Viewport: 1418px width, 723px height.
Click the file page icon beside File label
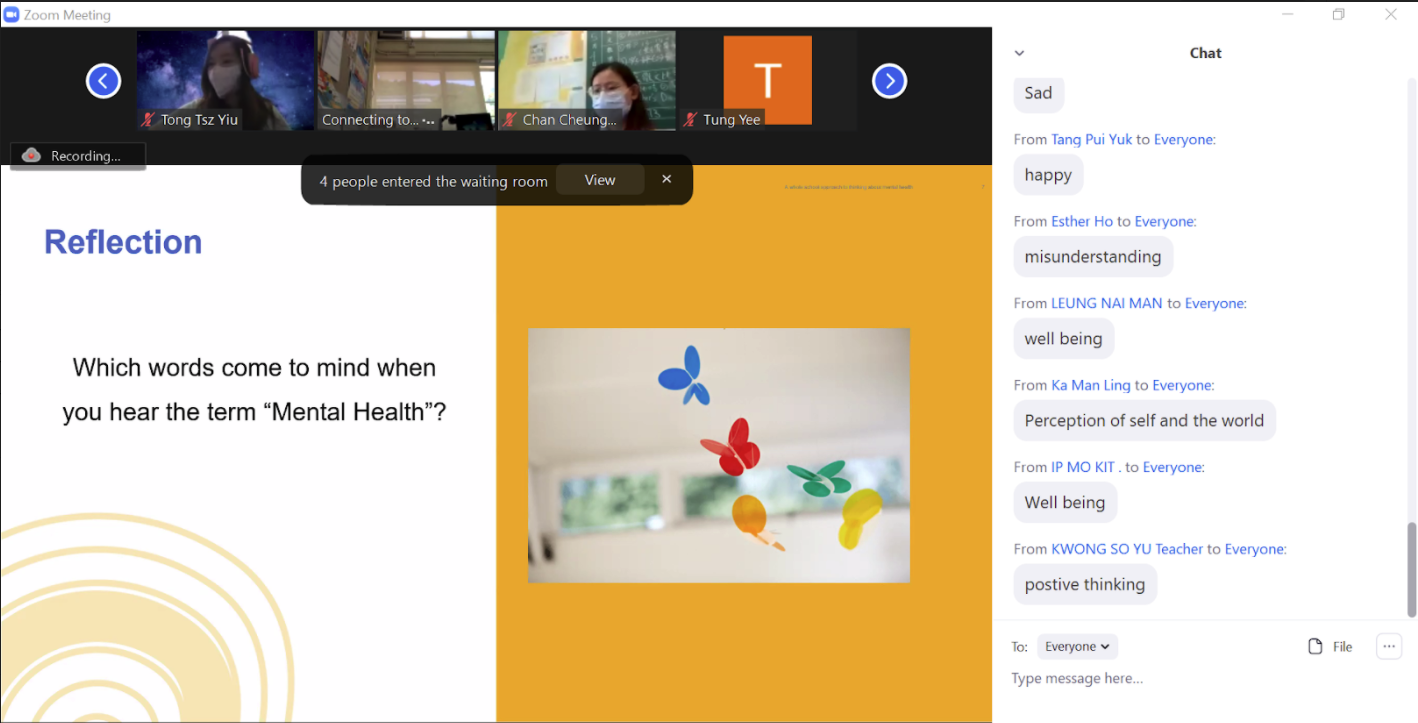(x=1315, y=646)
